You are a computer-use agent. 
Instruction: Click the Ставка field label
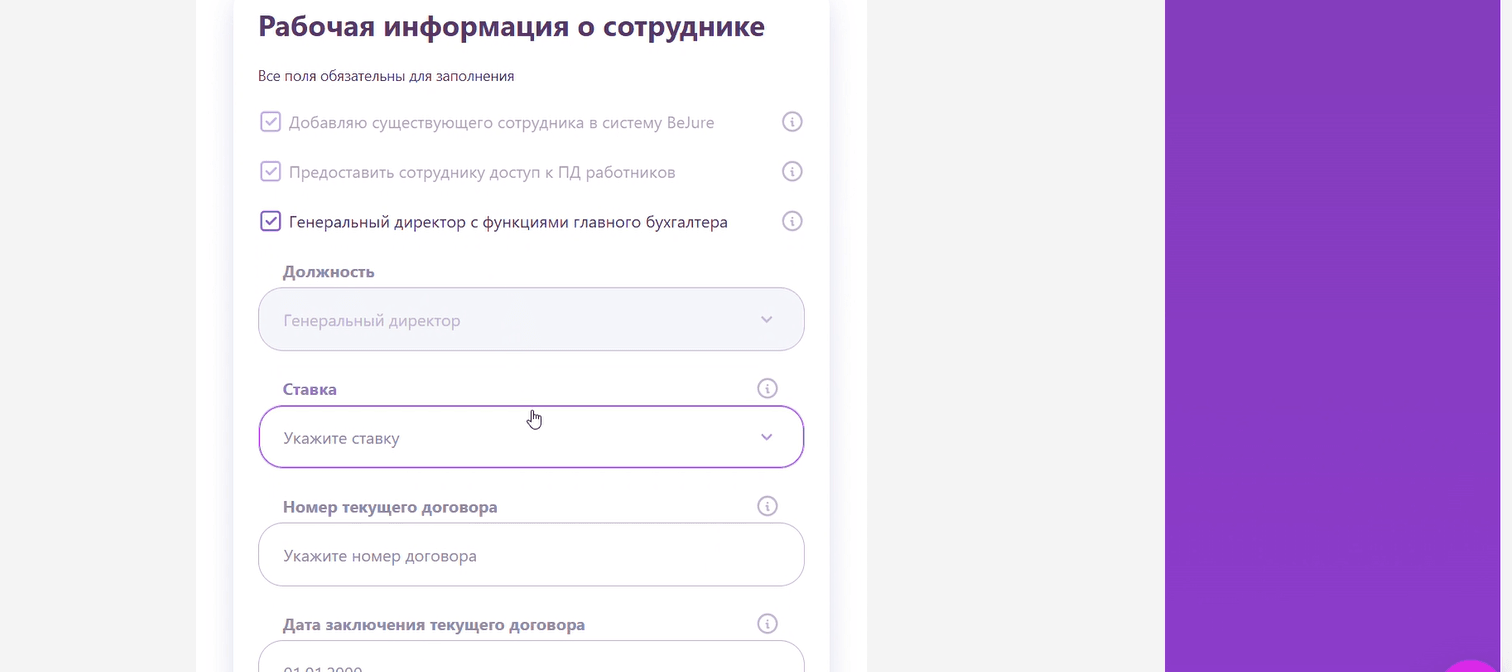point(310,389)
